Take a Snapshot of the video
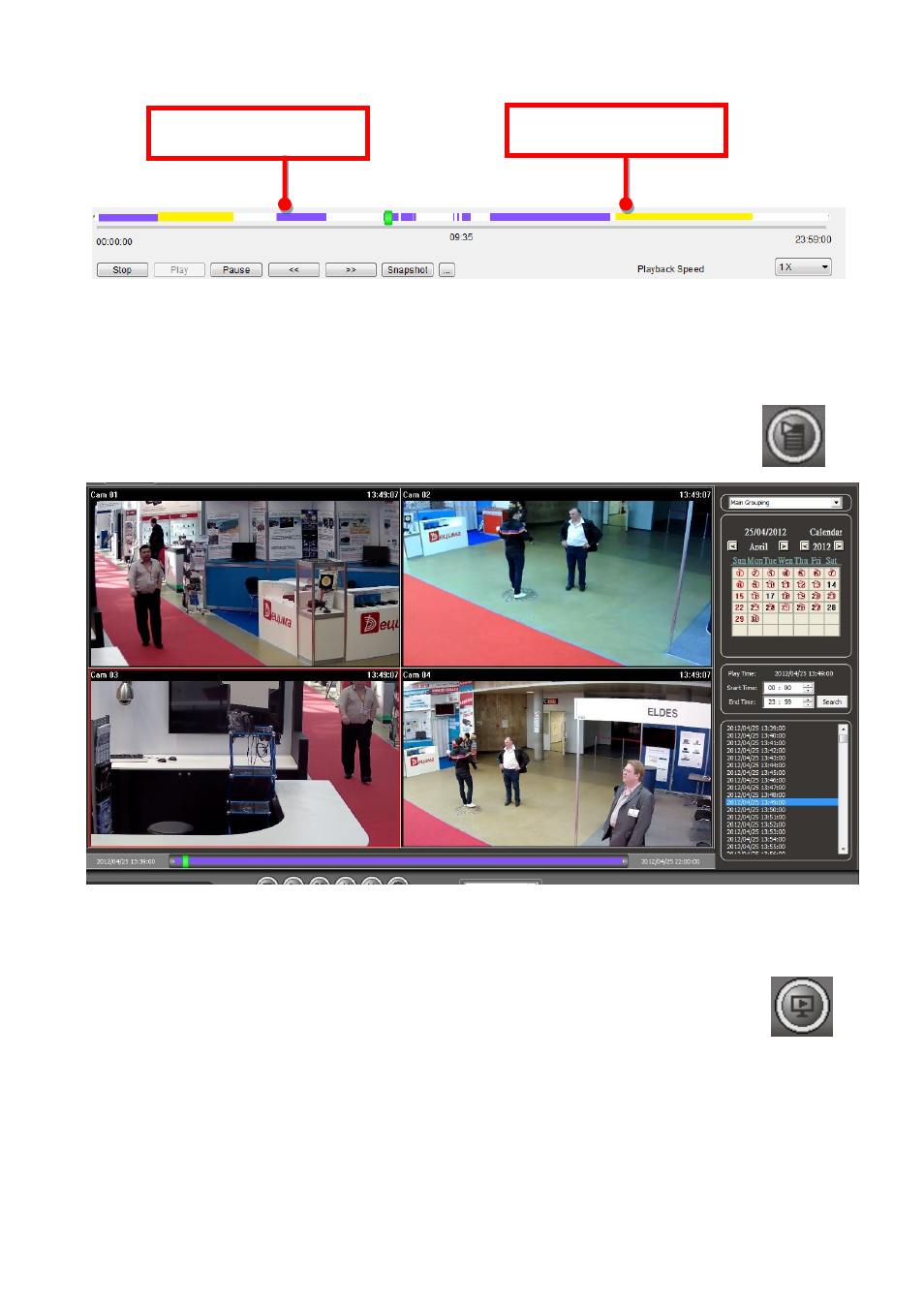The width and height of the screenshot is (924, 1305). pyautogui.click(x=408, y=270)
